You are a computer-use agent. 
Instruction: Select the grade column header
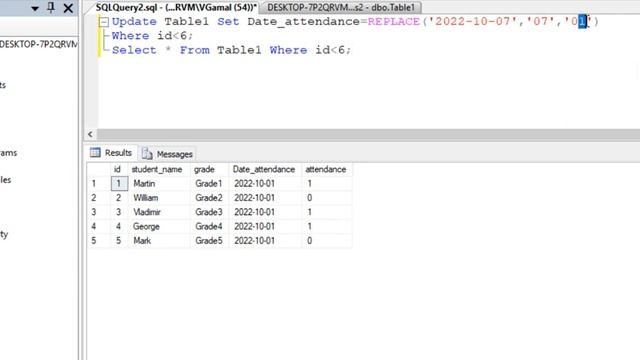click(210, 169)
